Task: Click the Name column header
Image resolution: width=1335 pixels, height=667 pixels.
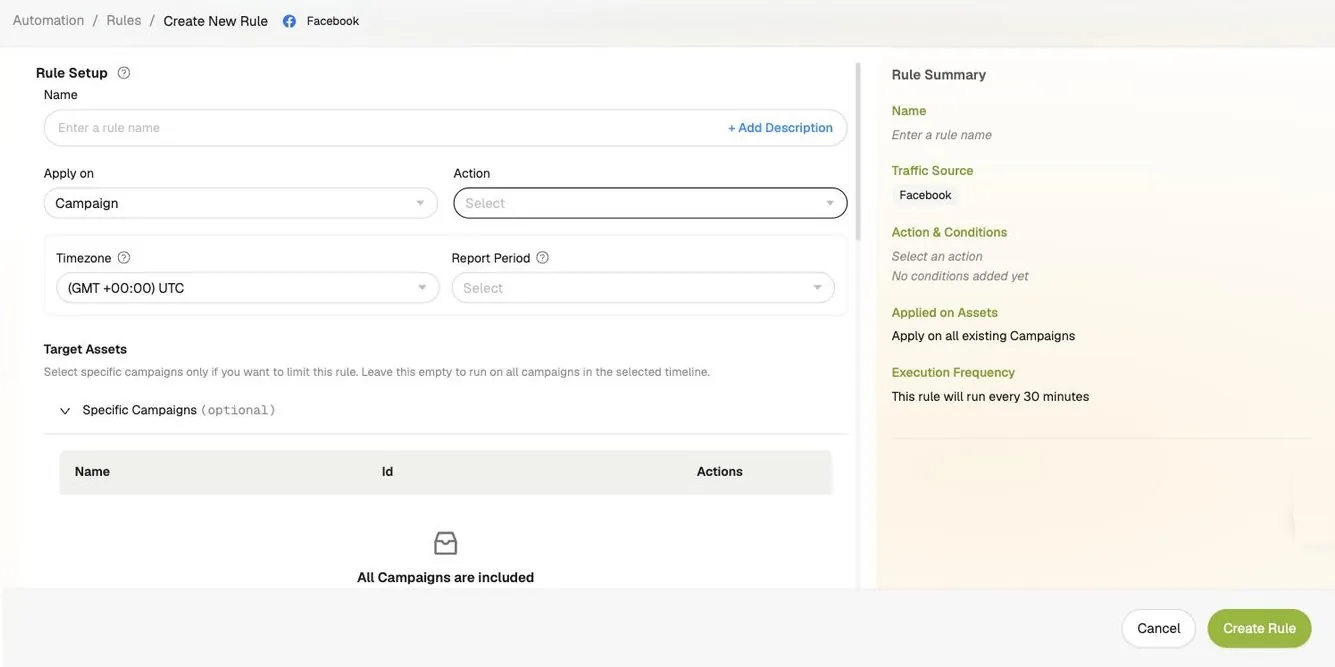Action: coord(92,471)
